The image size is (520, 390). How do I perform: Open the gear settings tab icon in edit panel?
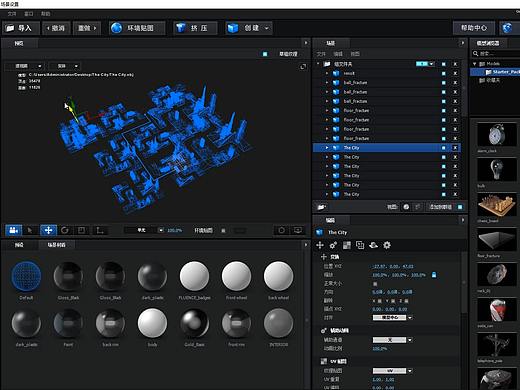(387, 245)
